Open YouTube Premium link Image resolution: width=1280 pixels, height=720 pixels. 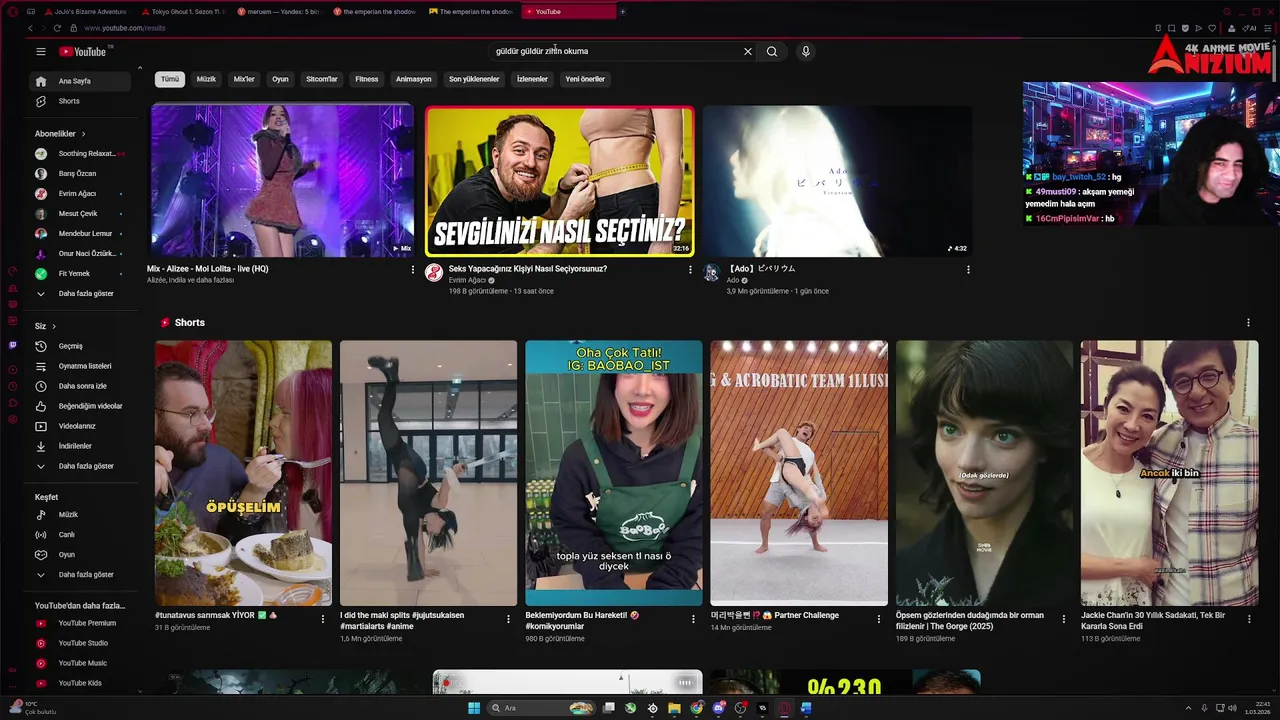(x=81, y=623)
